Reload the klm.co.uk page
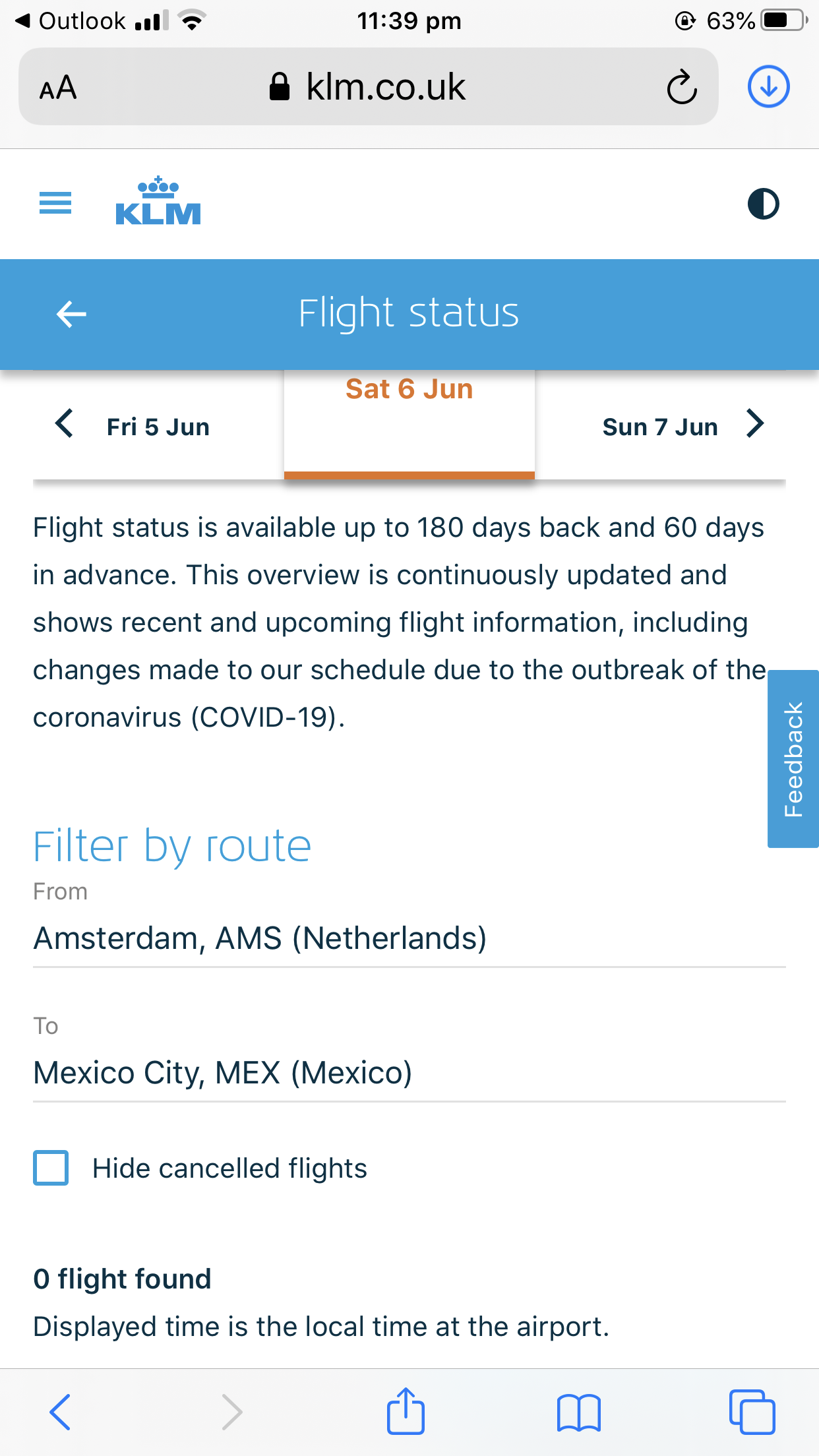819x1456 pixels. tap(681, 87)
